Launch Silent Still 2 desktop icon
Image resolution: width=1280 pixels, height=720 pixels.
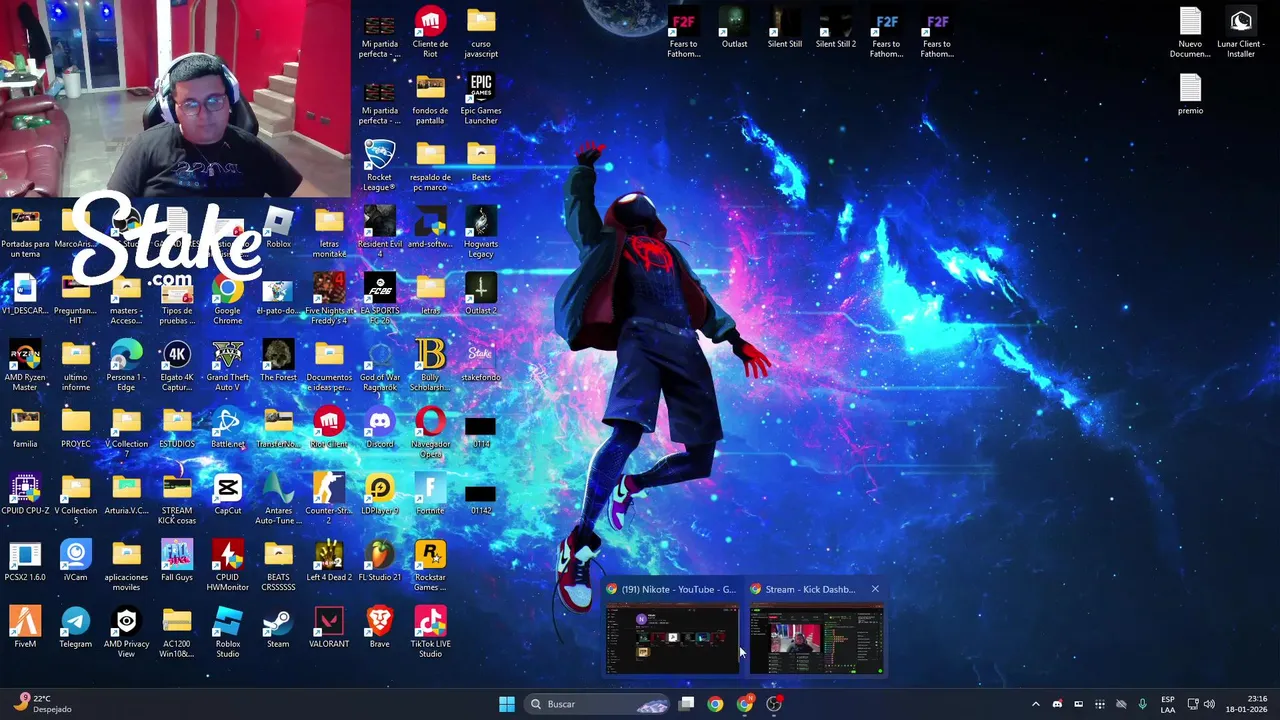point(836,28)
